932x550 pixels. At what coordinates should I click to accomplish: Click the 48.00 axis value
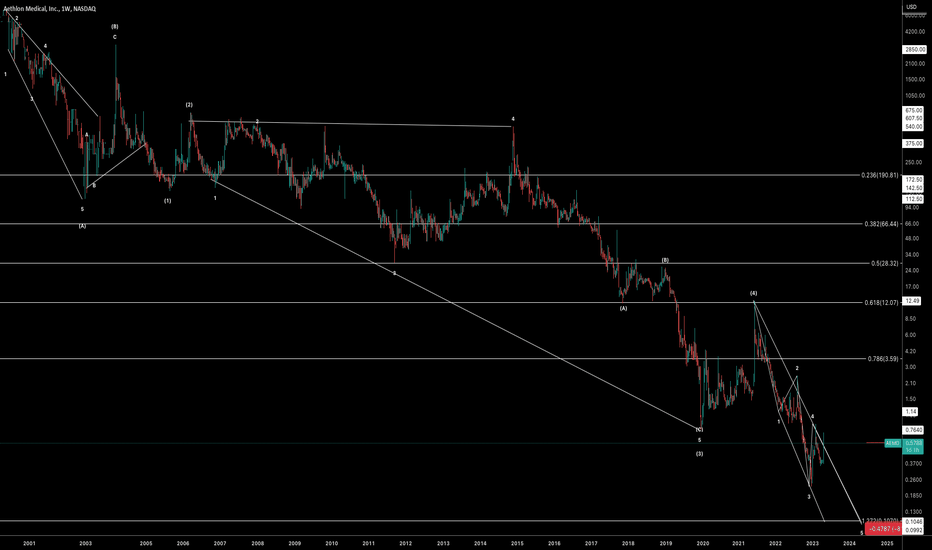[x=912, y=238]
